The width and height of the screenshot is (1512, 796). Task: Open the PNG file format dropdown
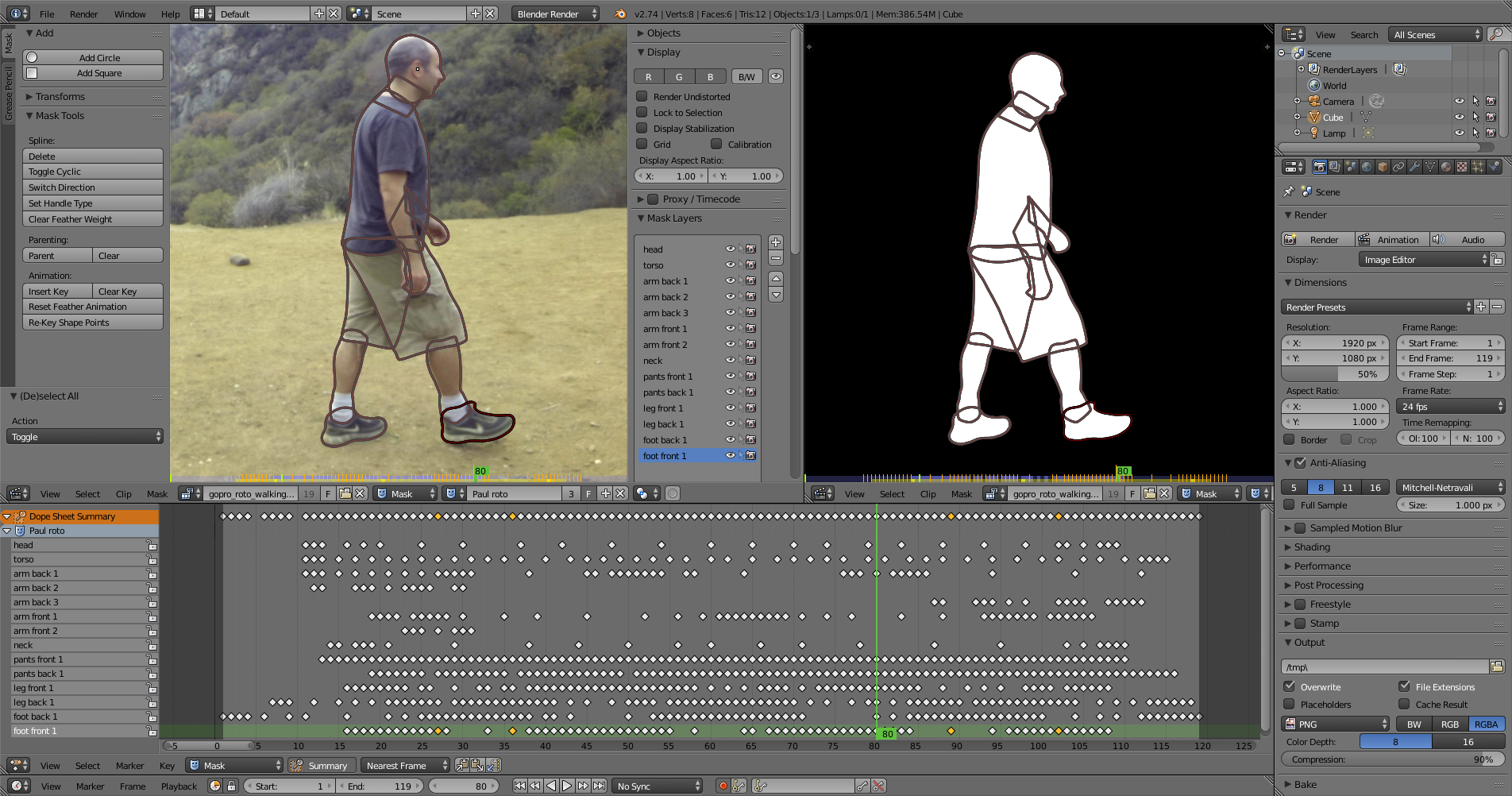(1336, 724)
